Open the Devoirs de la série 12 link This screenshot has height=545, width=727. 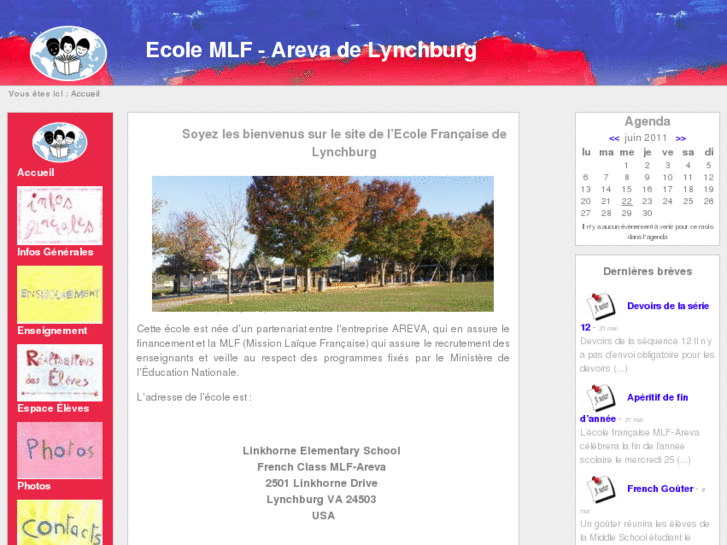click(668, 306)
